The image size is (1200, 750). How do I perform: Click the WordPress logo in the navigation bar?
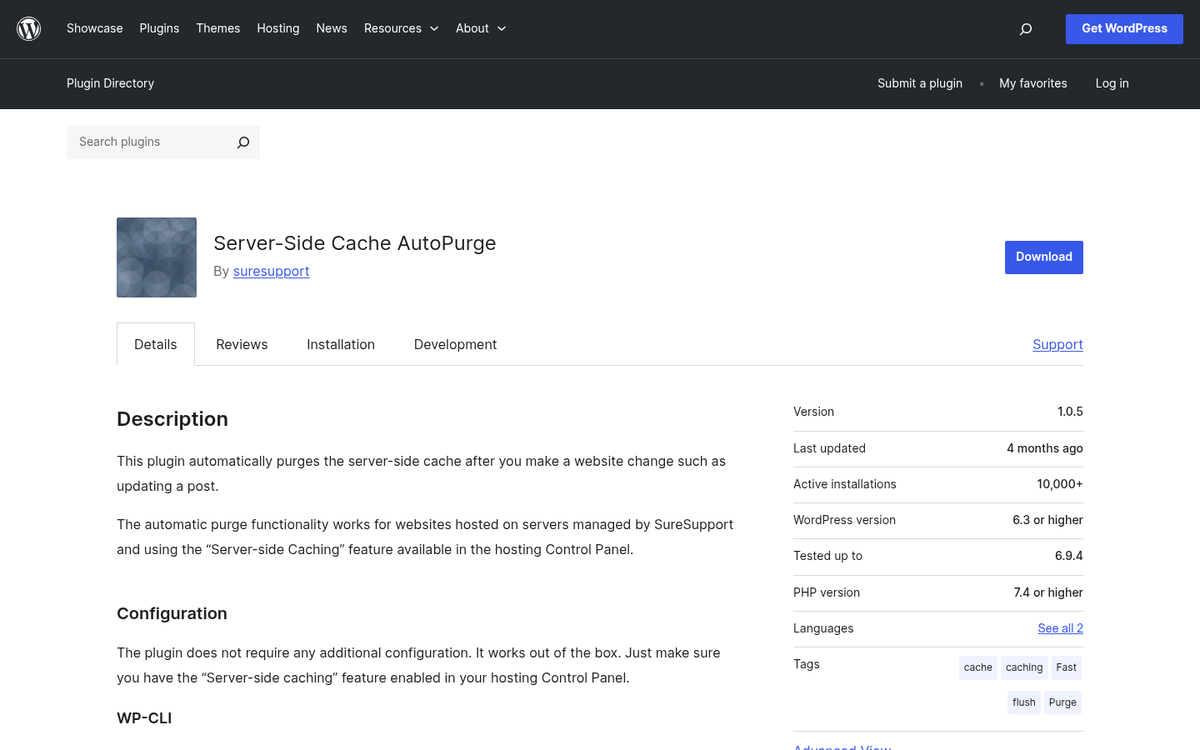[28, 28]
